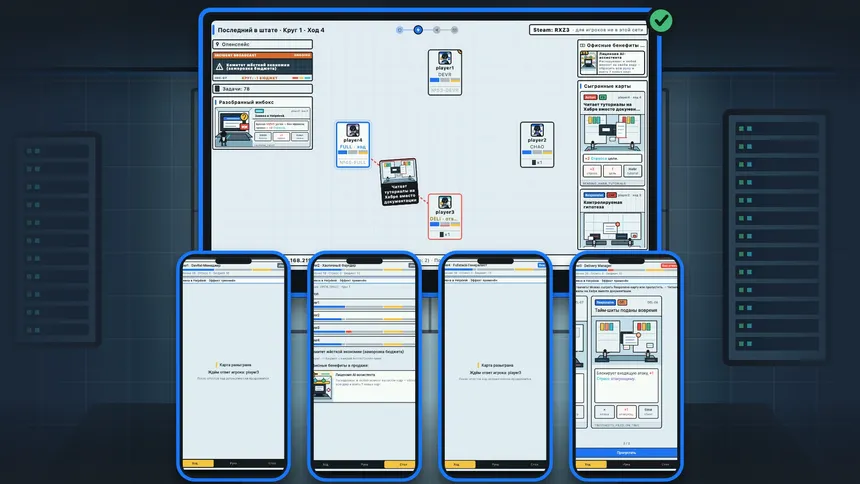Select player4 FULL avatar on the board
The width and height of the screenshot is (860, 484).
tap(353, 131)
